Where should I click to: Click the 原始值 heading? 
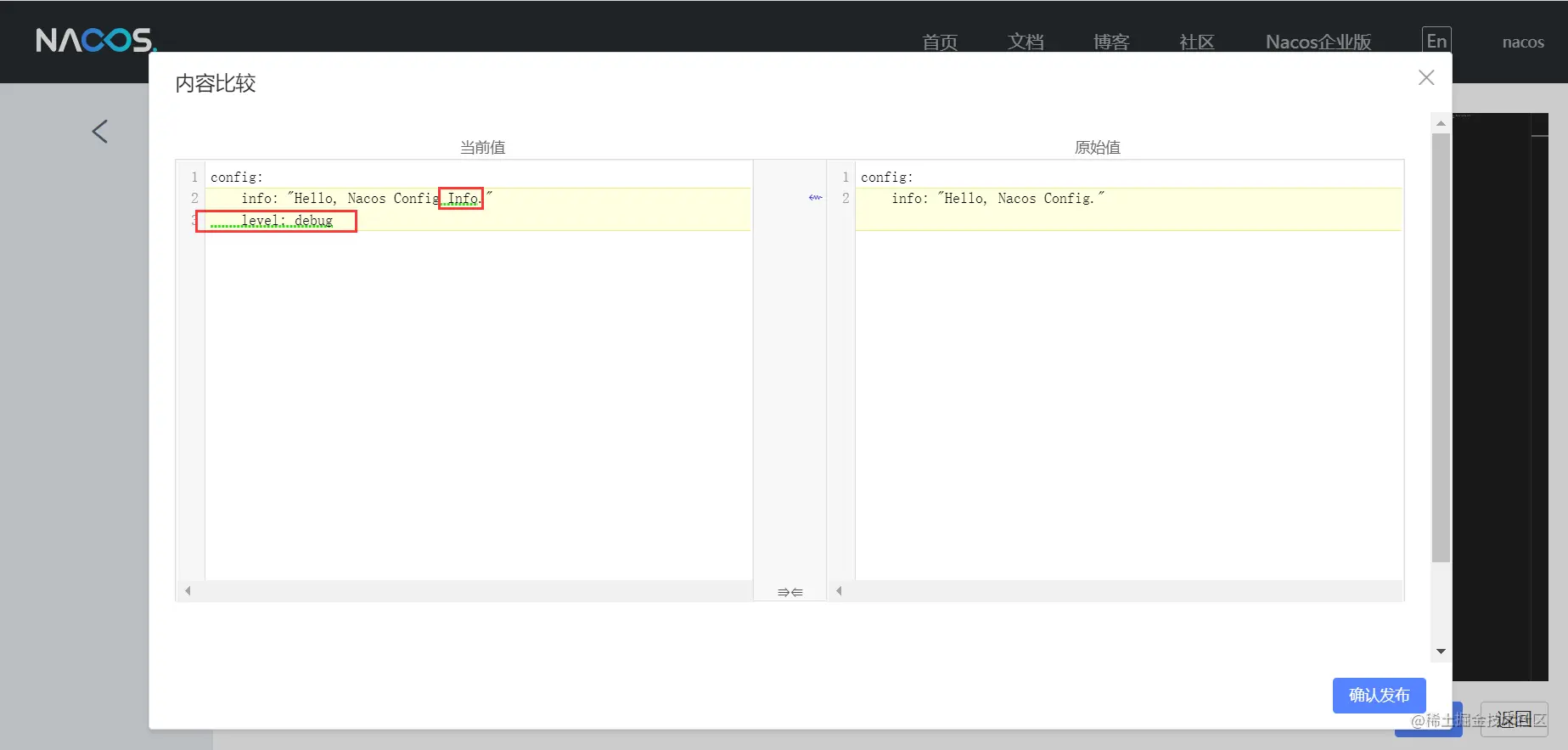1098,147
